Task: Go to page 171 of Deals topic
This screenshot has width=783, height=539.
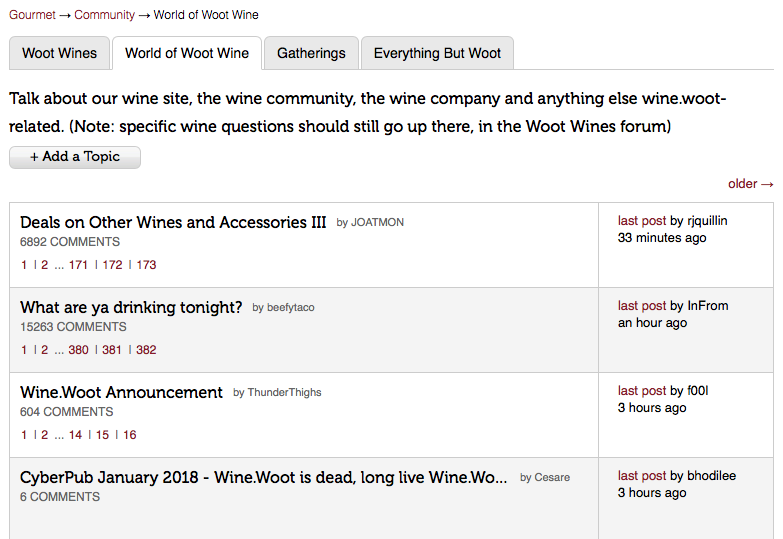Action: (x=79, y=265)
